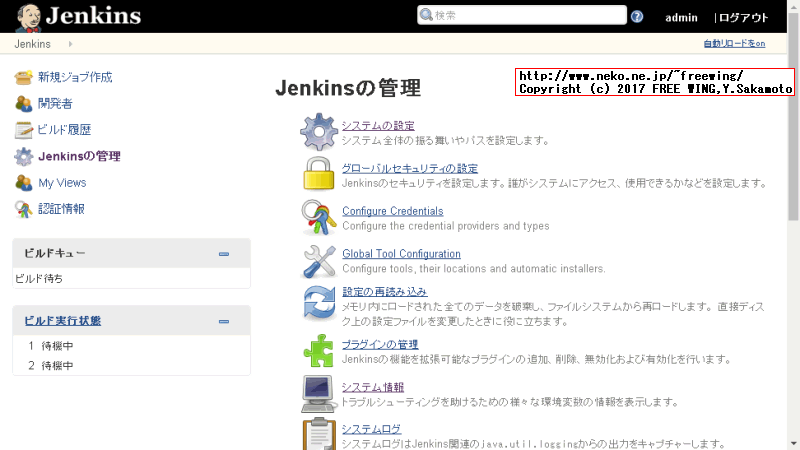Screen dimensions: 800x450
Task: Click the admin user link
Action: coord(681,17)
